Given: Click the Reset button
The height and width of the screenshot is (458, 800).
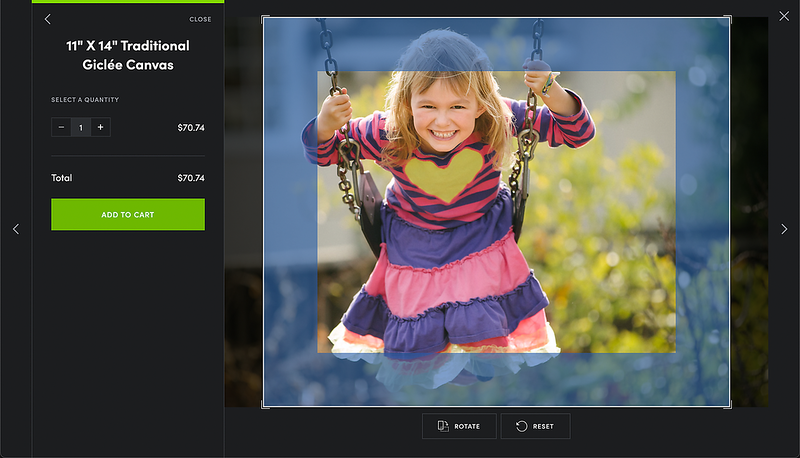Looking at the screenshot, I should click(x=535, y=426).
